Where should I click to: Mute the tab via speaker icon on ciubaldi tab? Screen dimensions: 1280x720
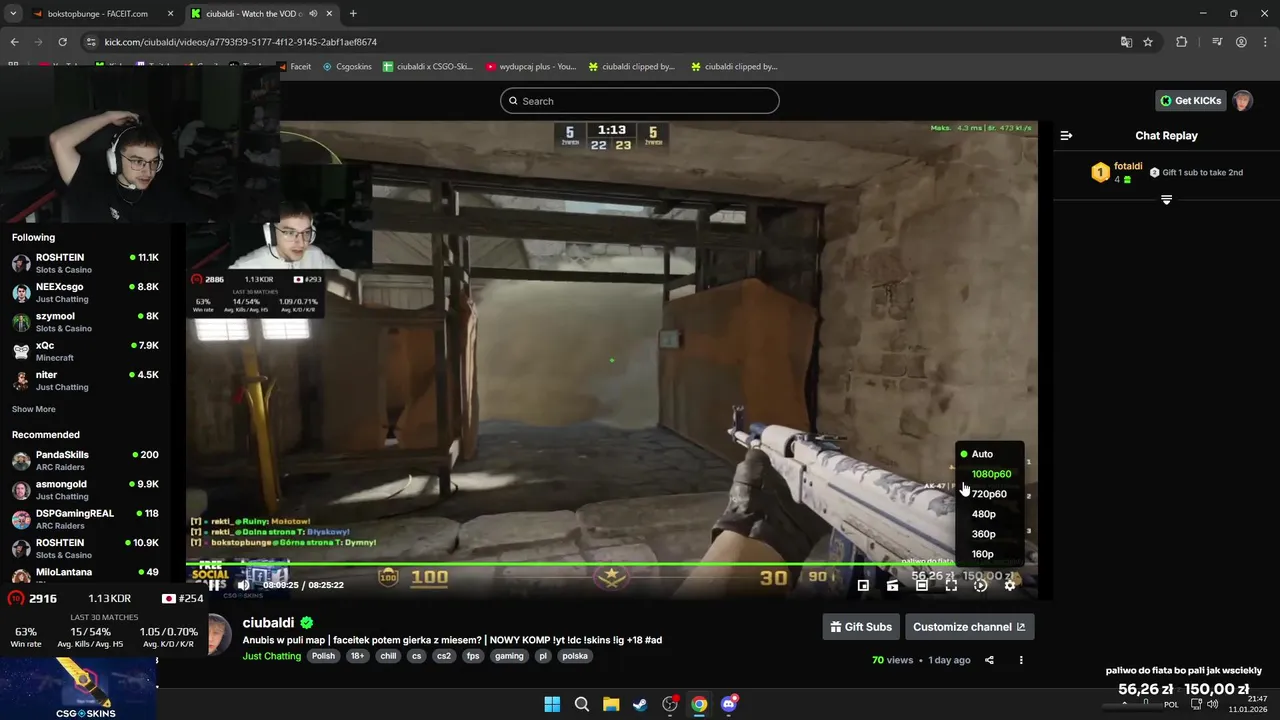click(313, 14)
